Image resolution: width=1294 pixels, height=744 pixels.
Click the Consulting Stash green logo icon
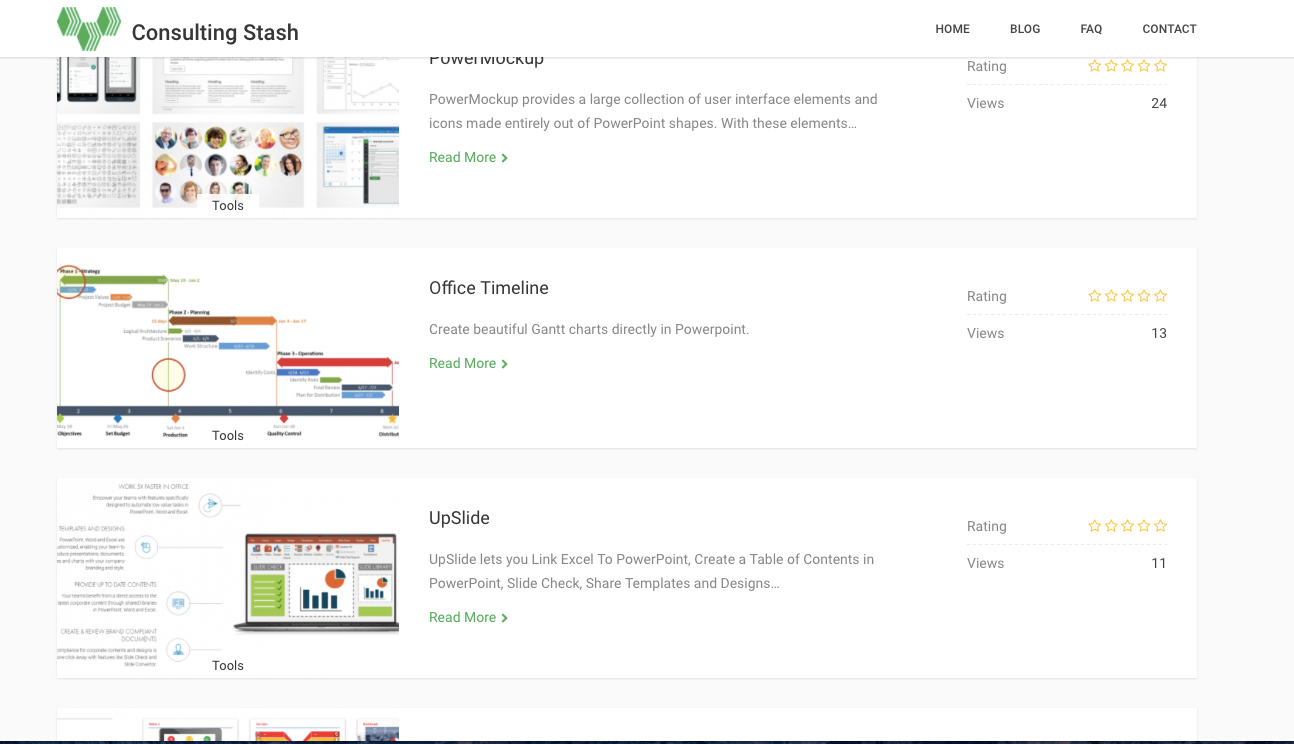[x=89, y=29]
